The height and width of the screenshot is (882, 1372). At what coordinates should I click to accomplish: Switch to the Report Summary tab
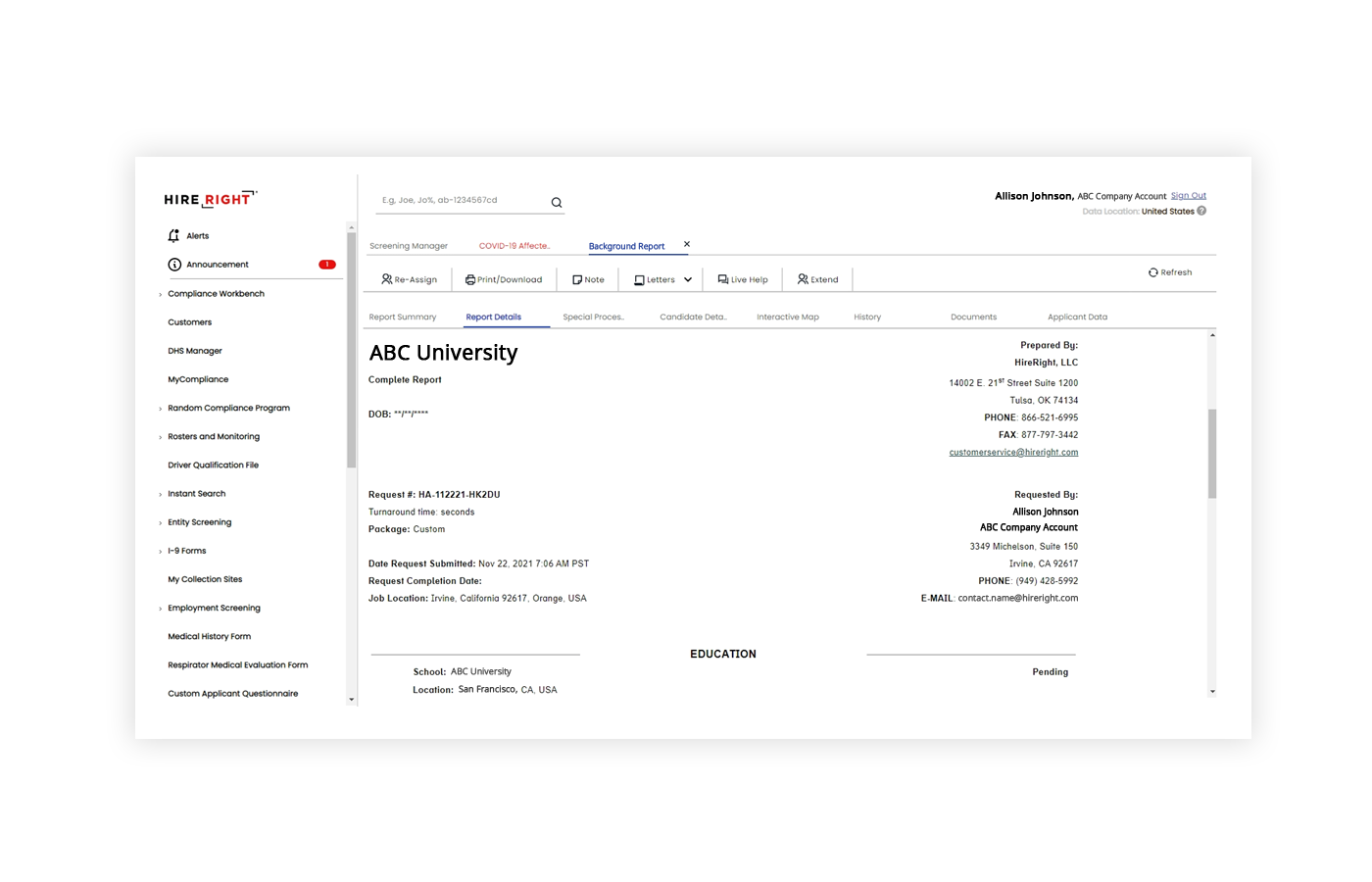402,317
